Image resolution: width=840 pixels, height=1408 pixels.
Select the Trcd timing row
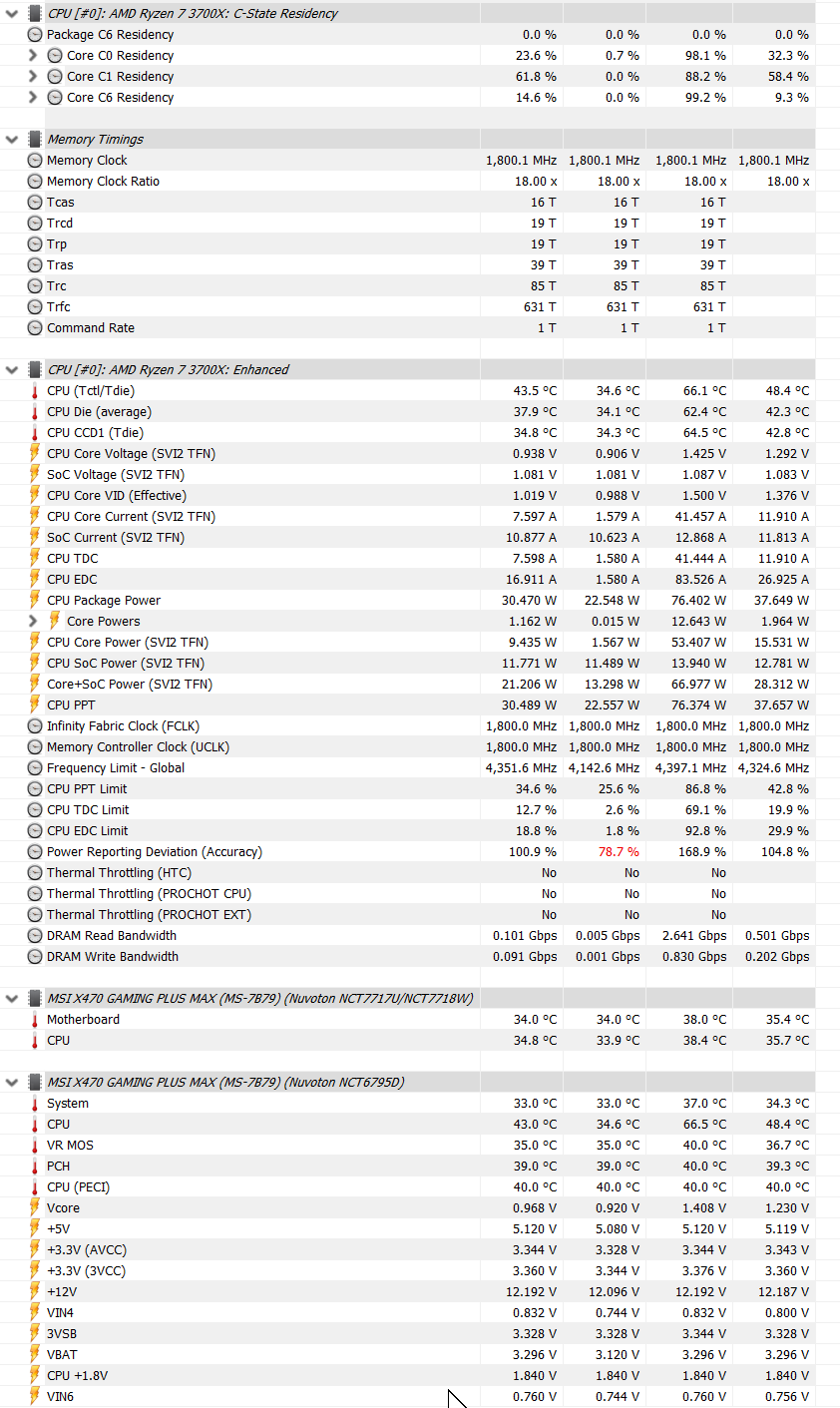point(408,224)
